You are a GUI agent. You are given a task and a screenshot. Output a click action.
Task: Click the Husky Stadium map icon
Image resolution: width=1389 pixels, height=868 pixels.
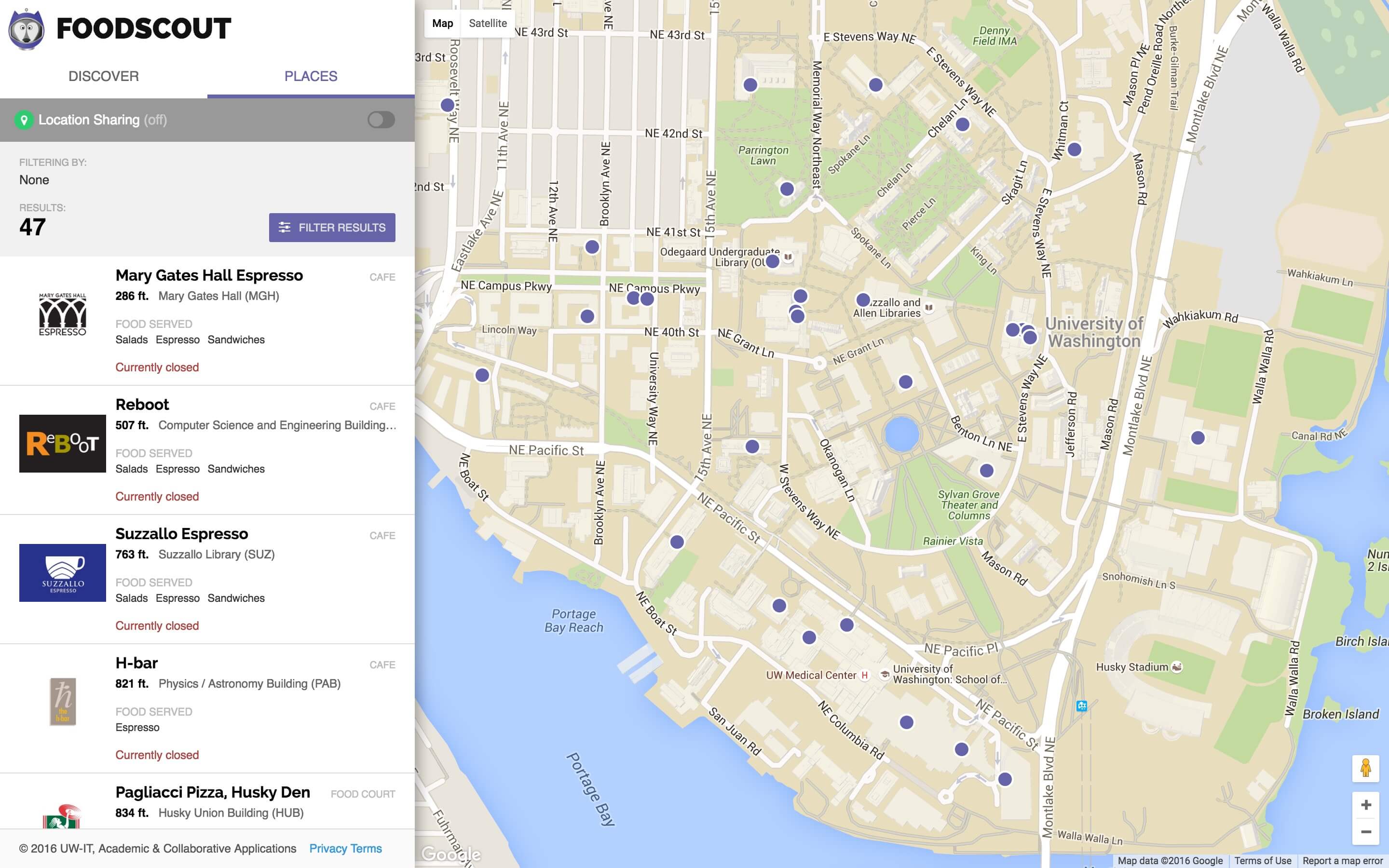click(x=1177, y=667)
